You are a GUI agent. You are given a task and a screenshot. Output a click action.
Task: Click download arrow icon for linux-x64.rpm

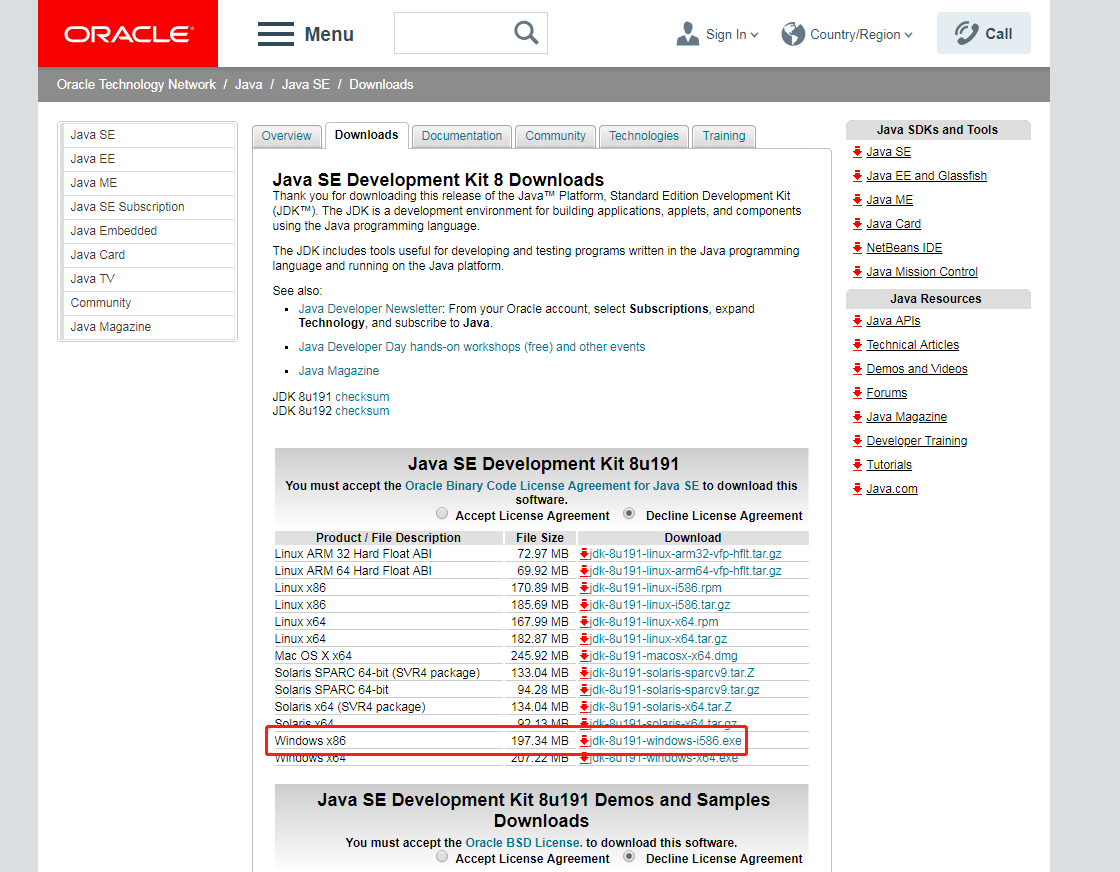click(x=584, y=622)
